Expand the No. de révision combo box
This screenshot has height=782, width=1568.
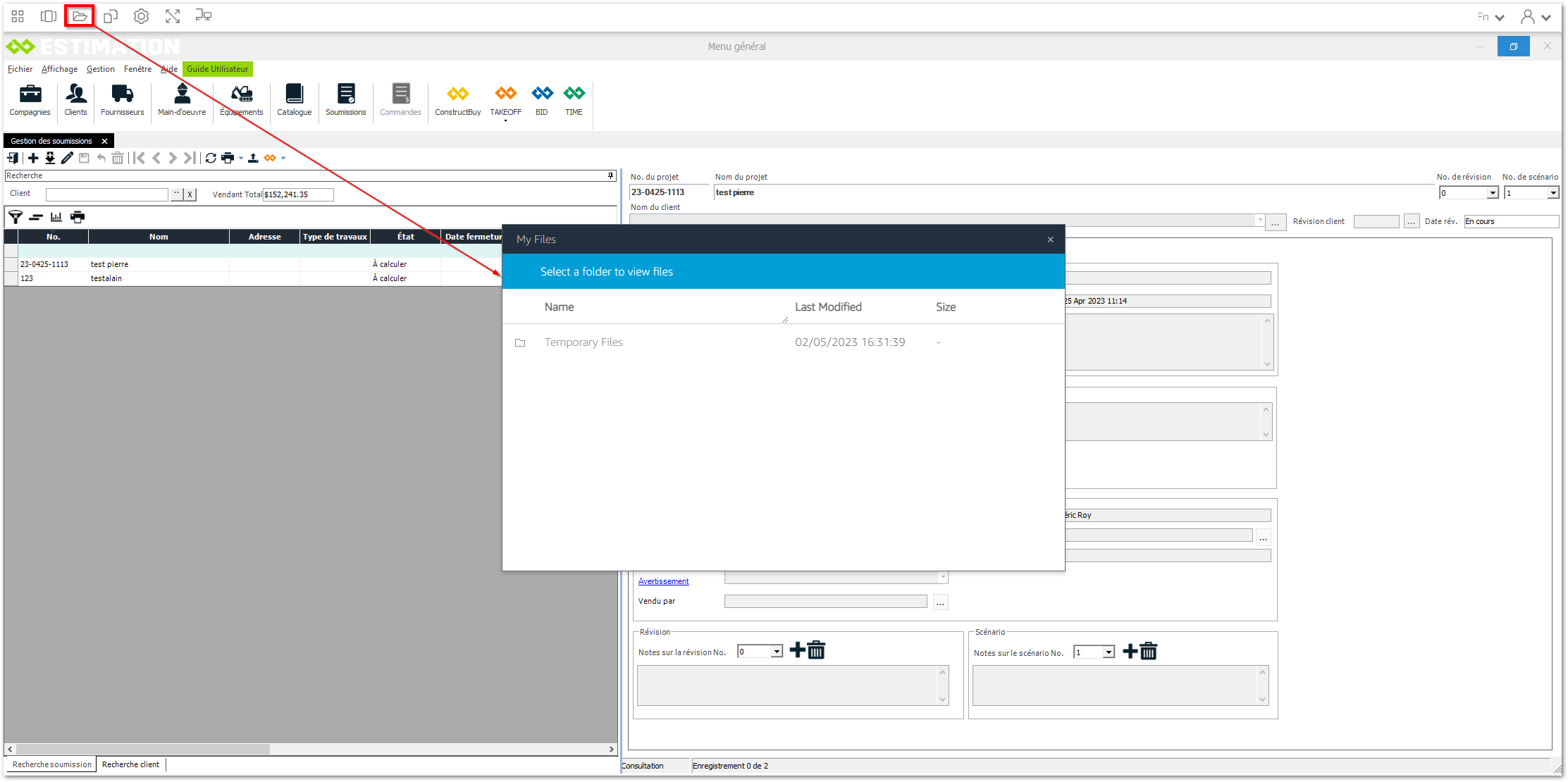tap(1492, 193)
